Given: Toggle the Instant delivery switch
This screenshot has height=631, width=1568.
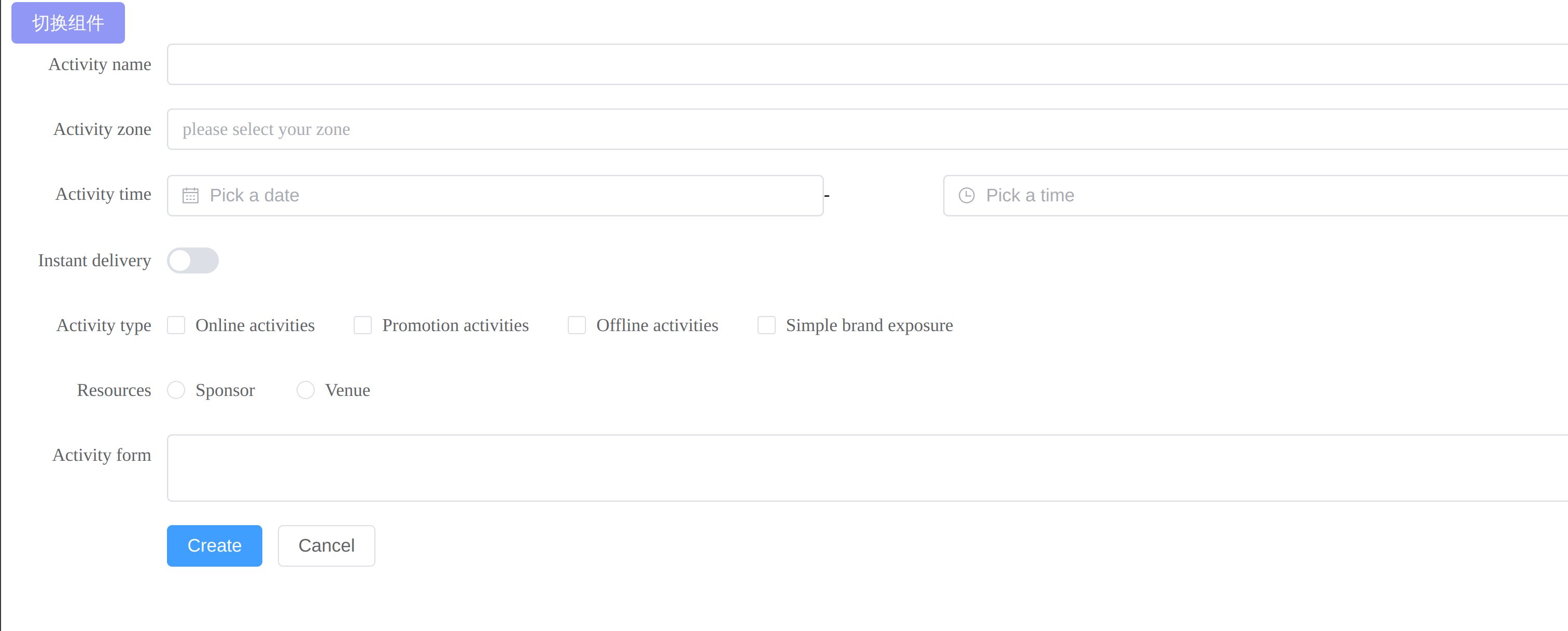Looking at the screenshot, I should (x=193, y=260).
